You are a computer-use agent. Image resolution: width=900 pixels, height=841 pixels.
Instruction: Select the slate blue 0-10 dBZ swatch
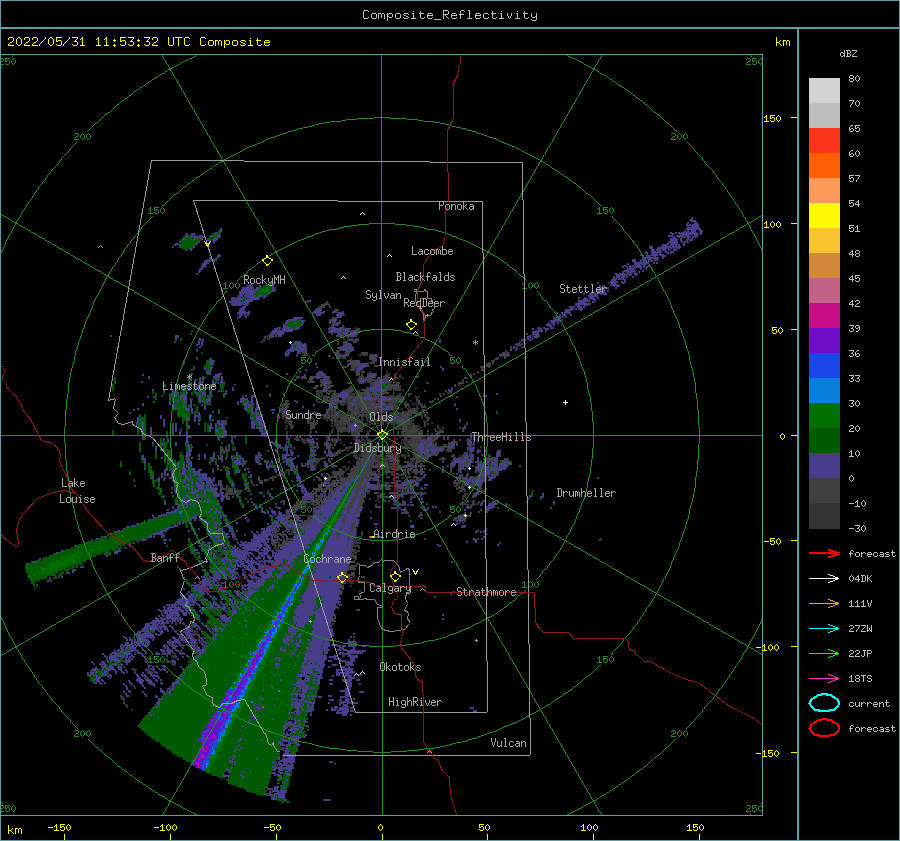pyautogui.click(x=824, y=466)
